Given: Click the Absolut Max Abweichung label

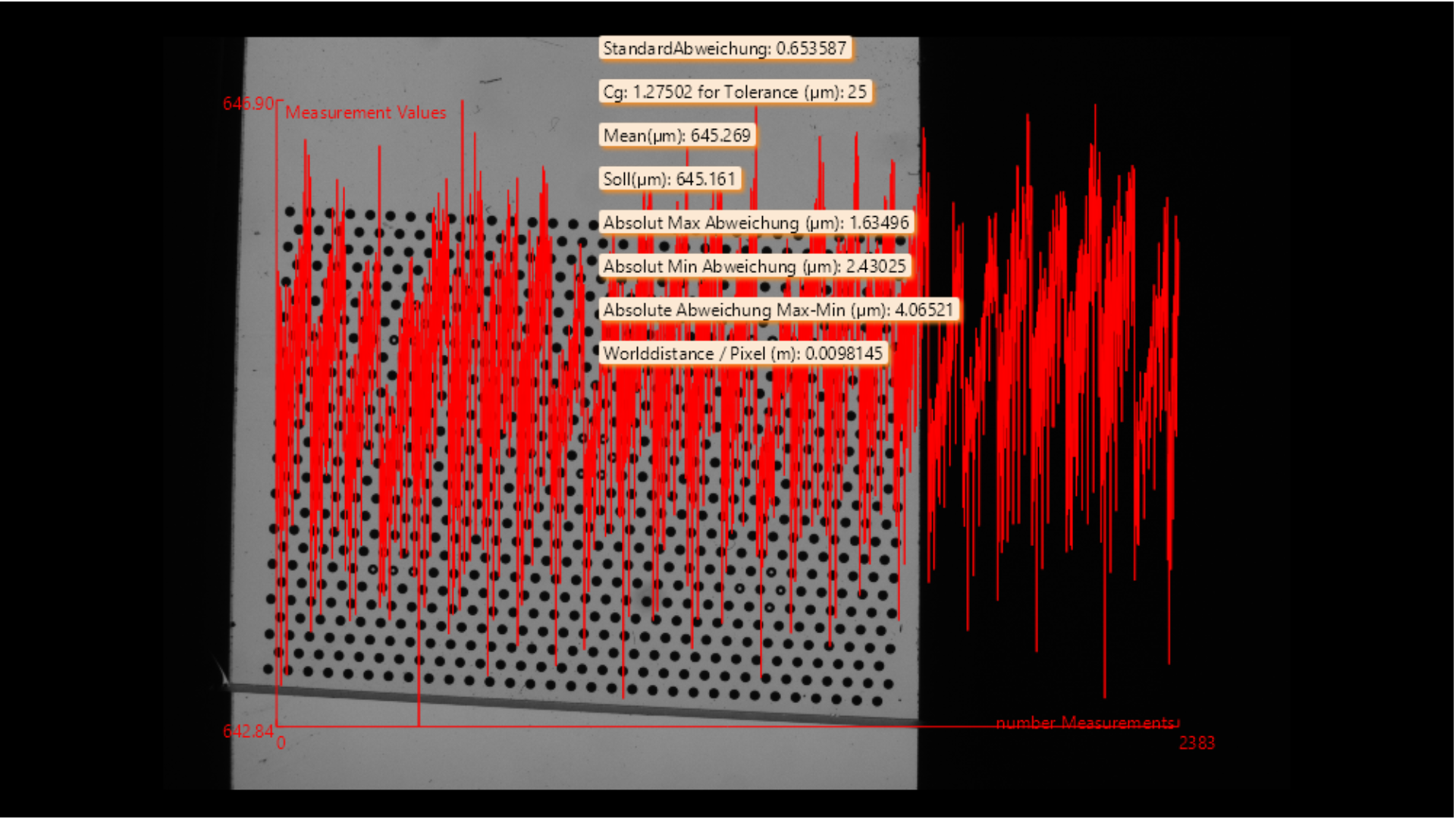Looking at the screenshot, I should tap(755, 223).
